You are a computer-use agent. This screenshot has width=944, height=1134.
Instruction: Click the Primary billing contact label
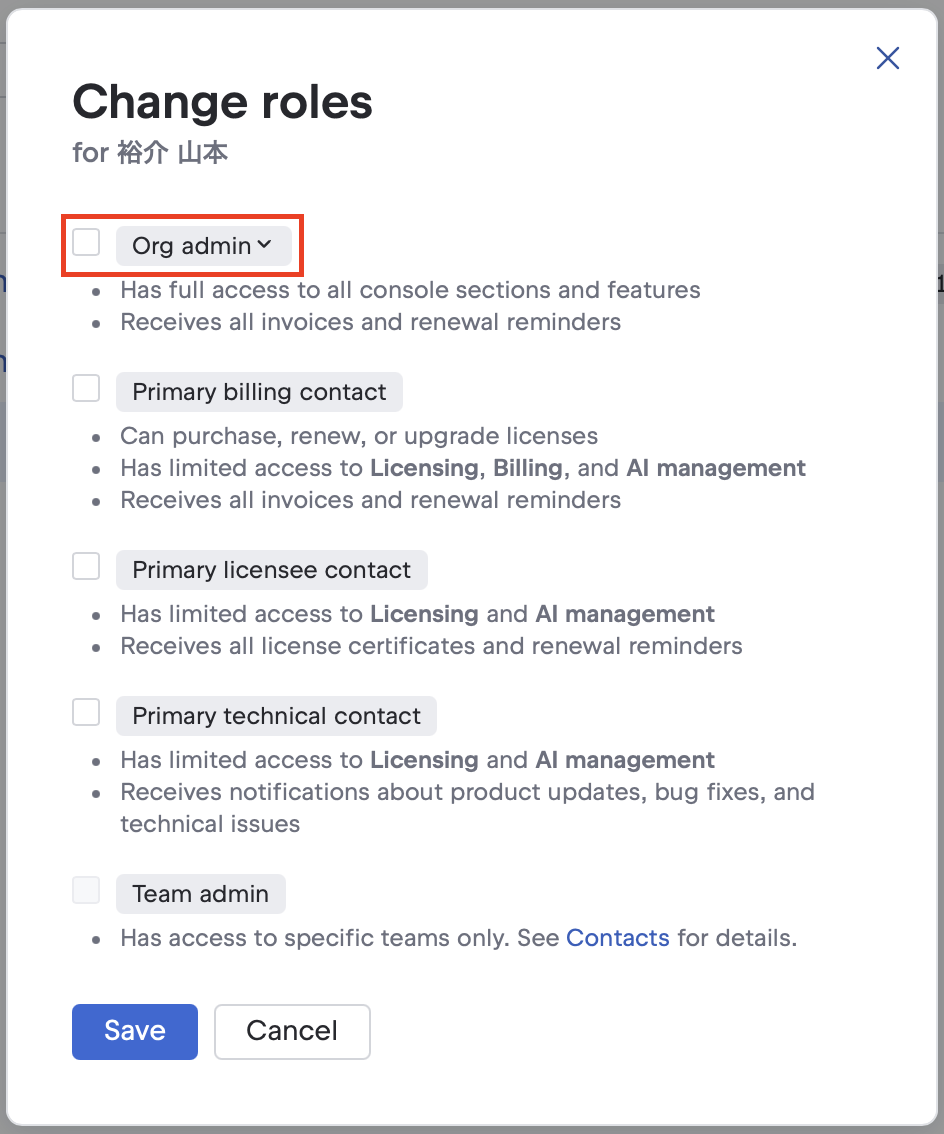[259, 392]
